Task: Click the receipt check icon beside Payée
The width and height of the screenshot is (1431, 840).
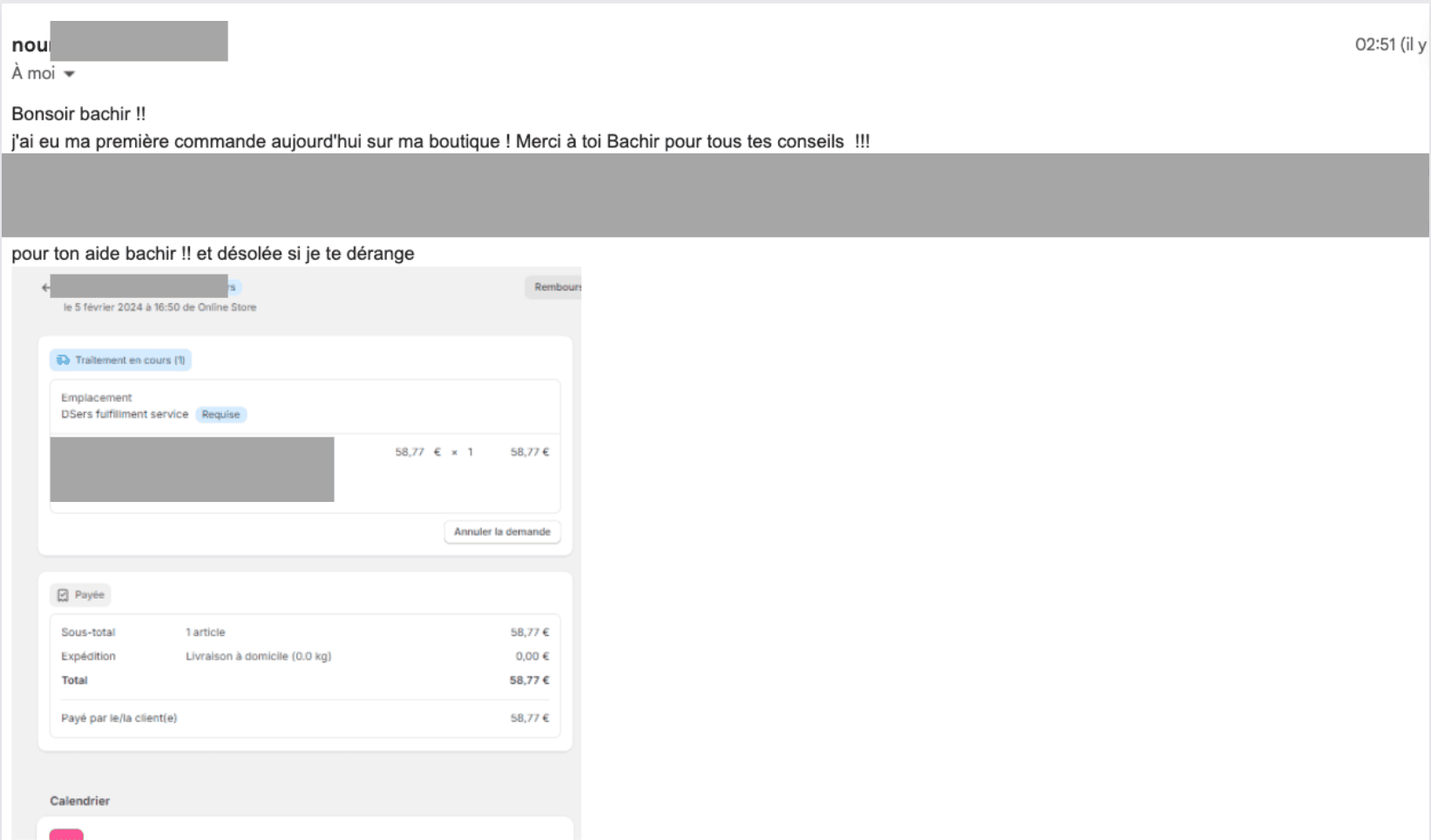Action: click(63, 595)
